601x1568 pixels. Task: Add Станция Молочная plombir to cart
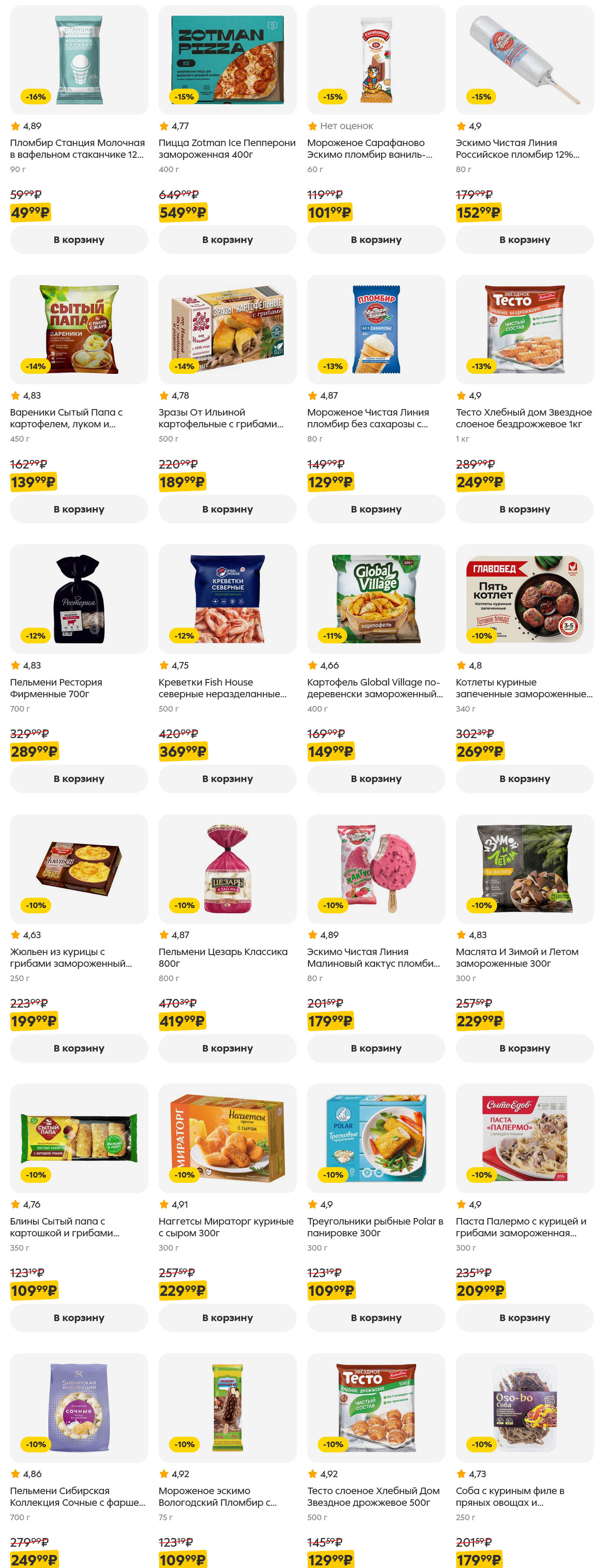tap(79, 240)
